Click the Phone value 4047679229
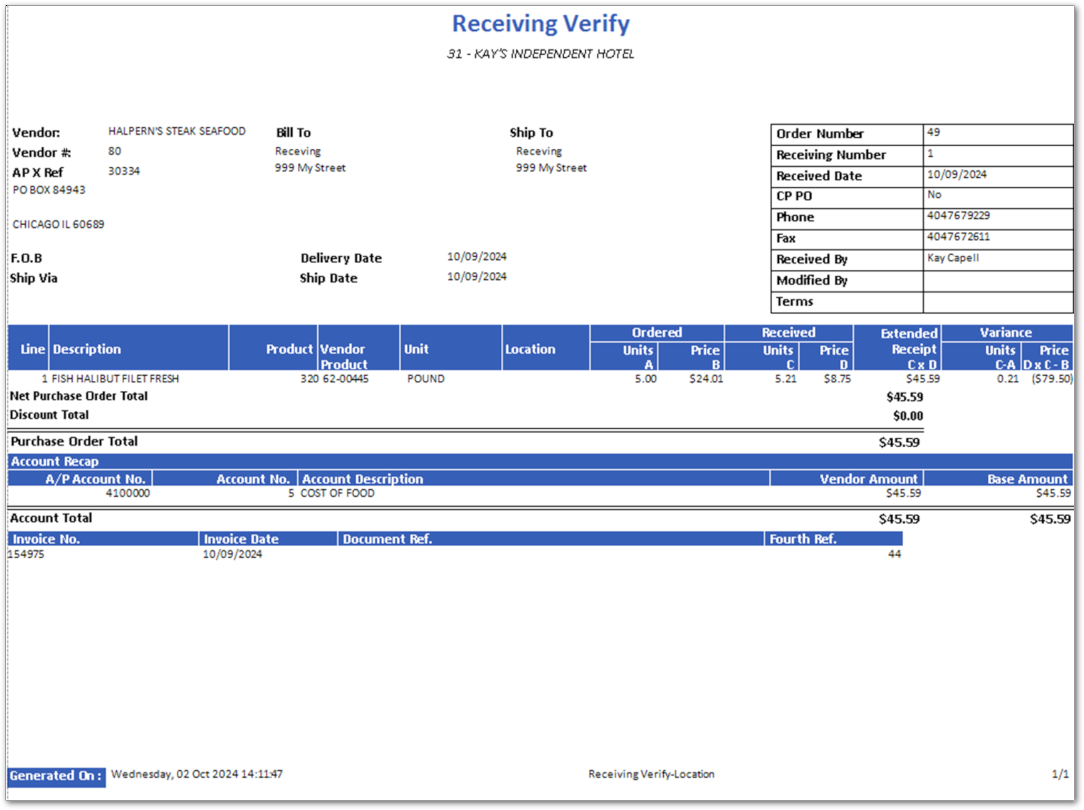Screen dimensions: 1084x810 coord(958,216)
